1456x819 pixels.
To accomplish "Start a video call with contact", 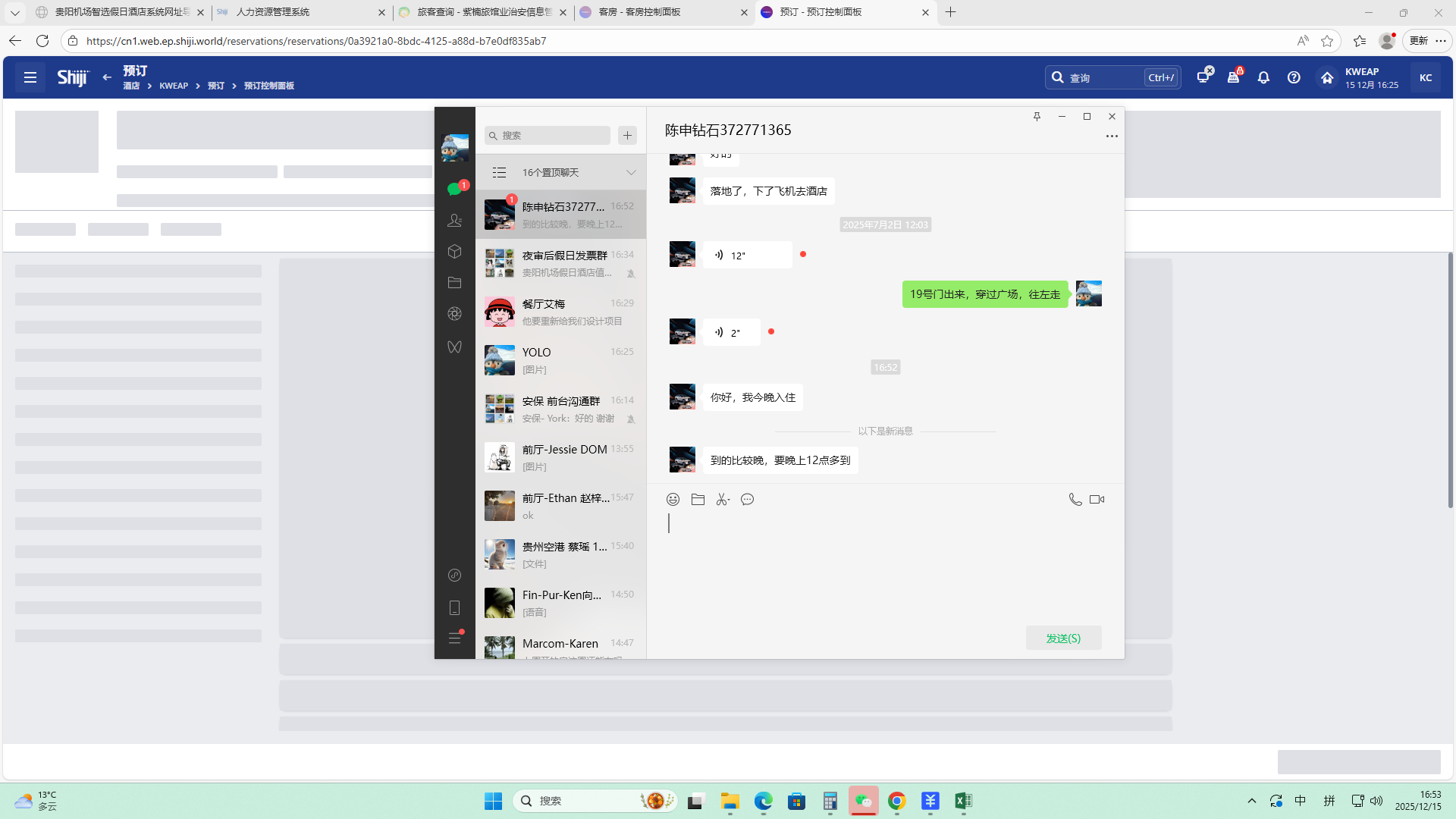I will coord(1097,500).
